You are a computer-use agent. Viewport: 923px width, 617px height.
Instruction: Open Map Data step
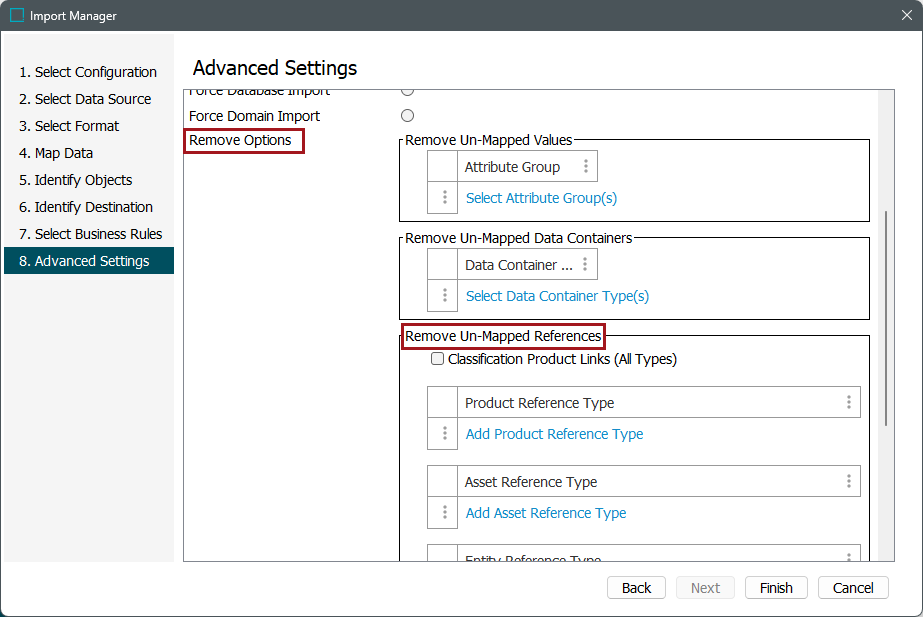pyautogui.click(x=63, y=153)
